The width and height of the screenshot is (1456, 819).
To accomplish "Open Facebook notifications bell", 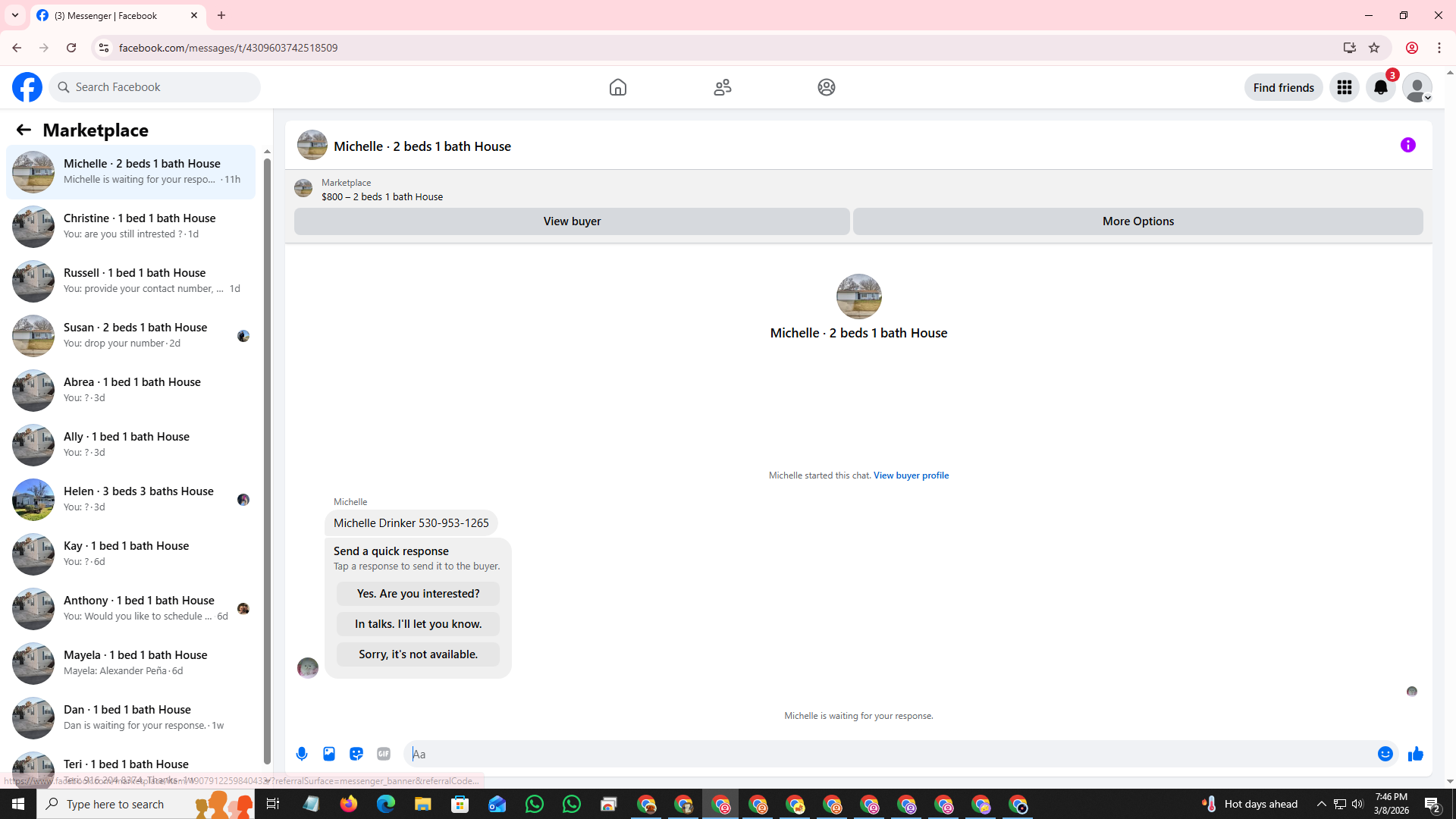I will (x=1380, y=87).
